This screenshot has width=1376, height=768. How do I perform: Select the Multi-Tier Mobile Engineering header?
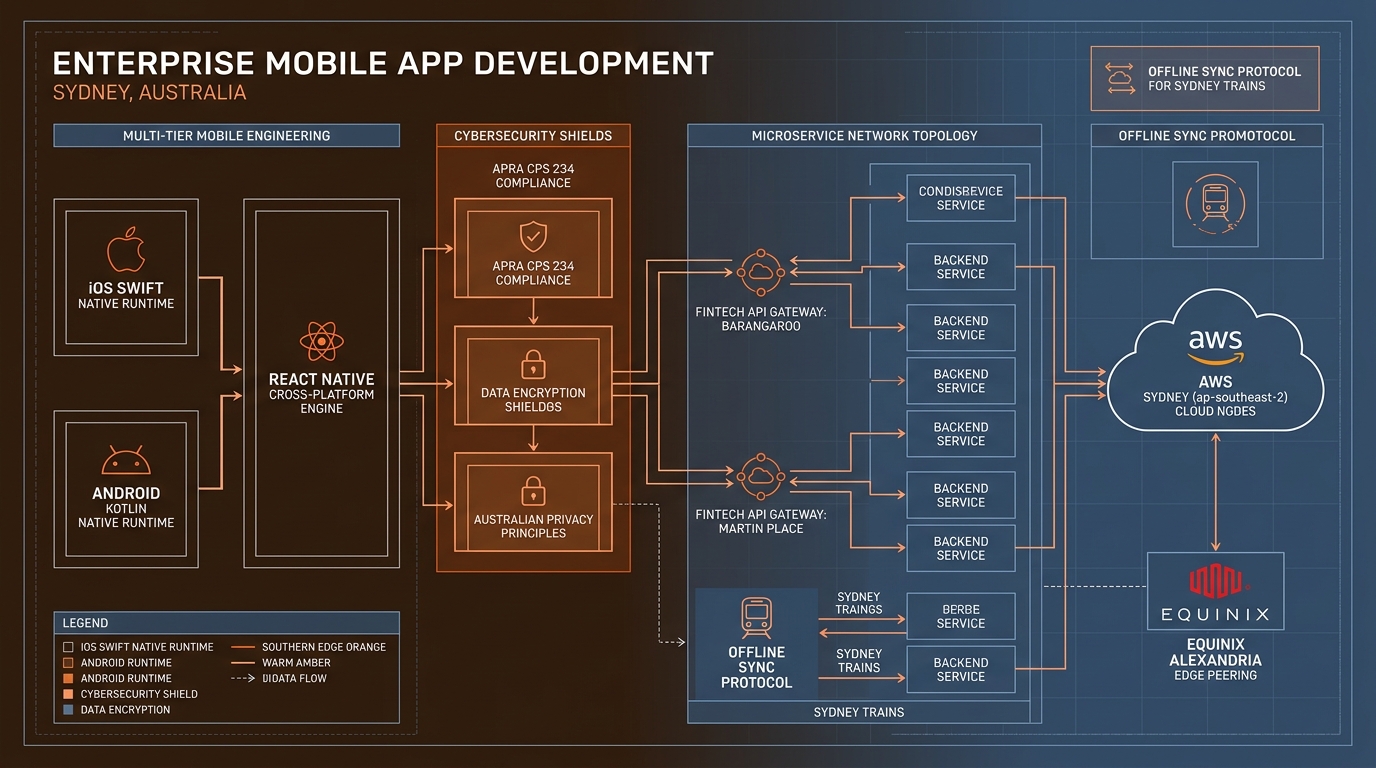tap(226, 135)
